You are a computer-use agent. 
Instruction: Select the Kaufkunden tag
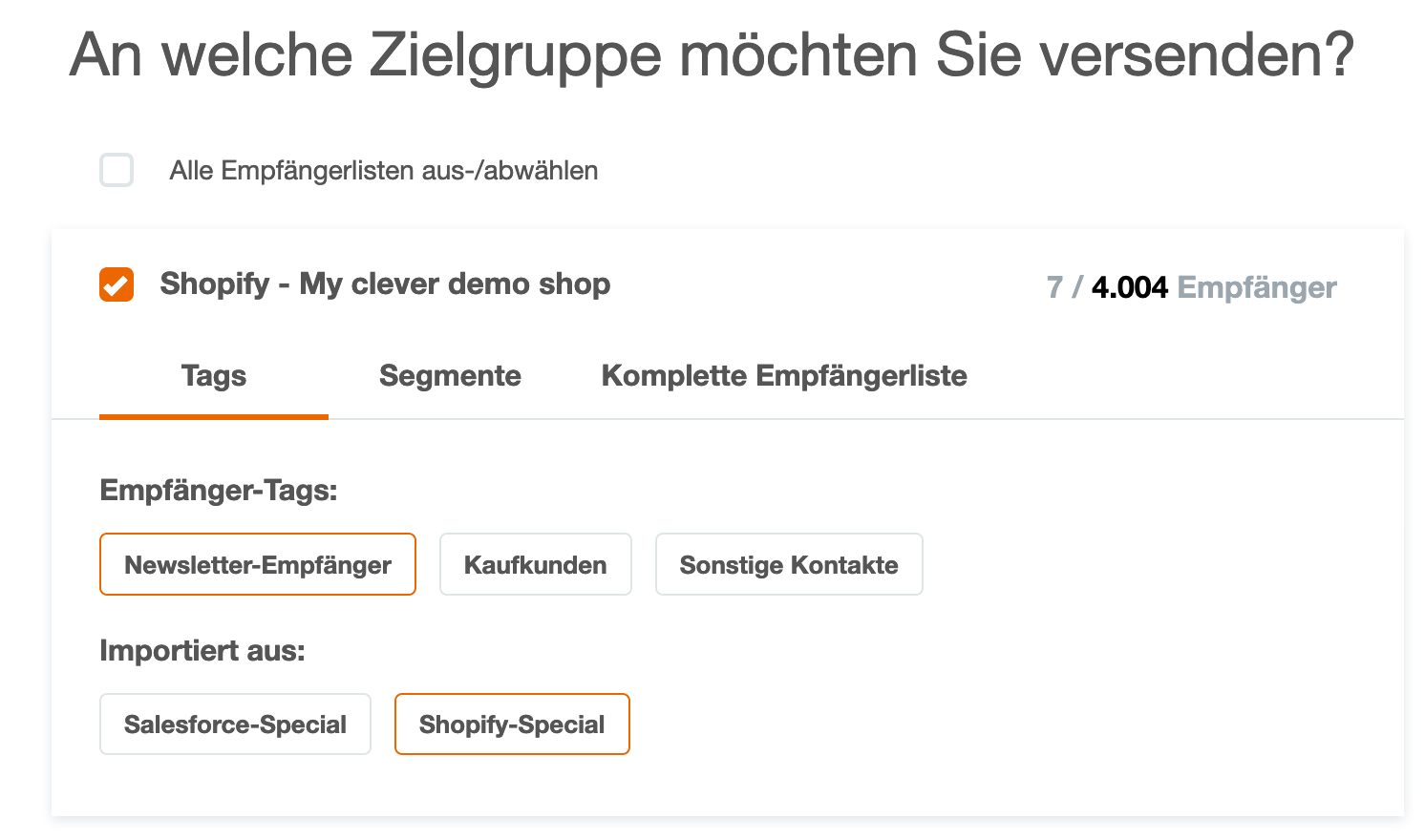pos(535,565)
